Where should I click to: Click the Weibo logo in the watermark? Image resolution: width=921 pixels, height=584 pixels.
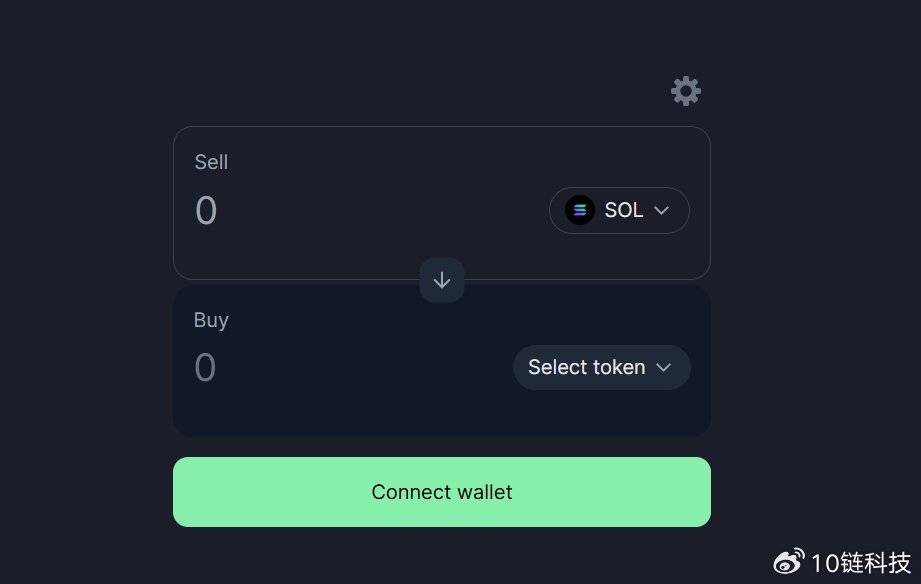point(789,561)
